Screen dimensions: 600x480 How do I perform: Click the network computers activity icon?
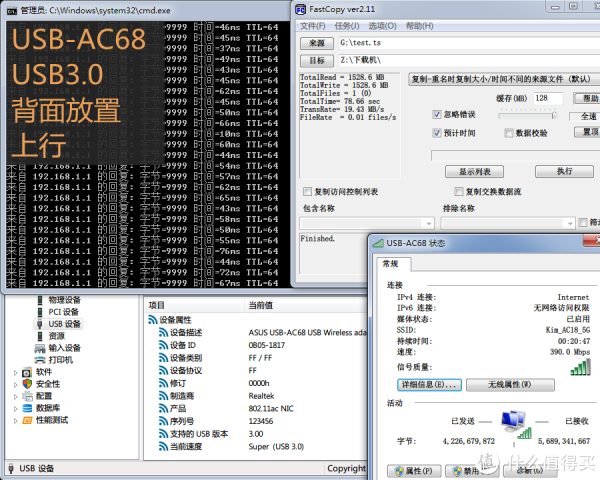pyautogui.click(x=516, y=424)
